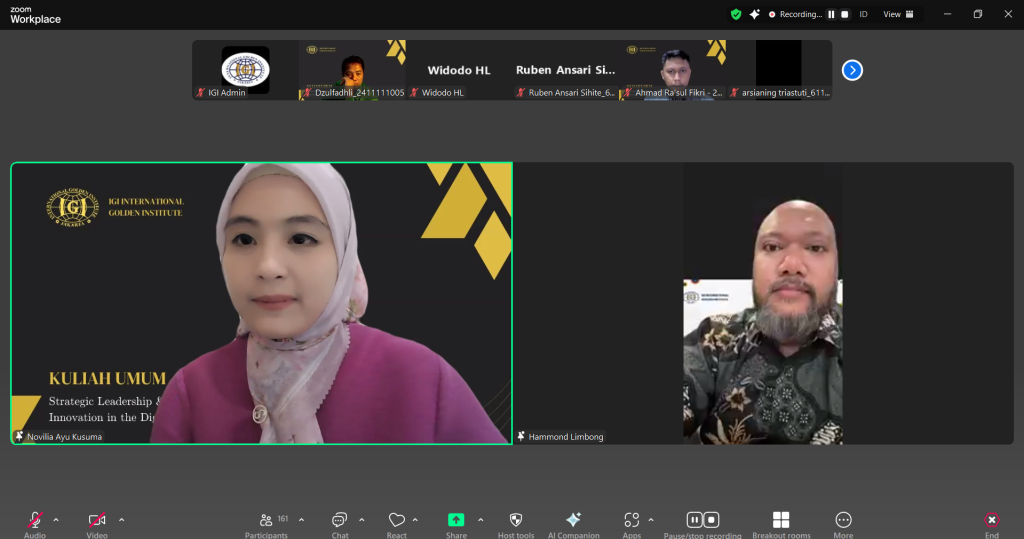1024x539 pixels.
Task: Click muted mic icon on IGI Admin
Action: (x=200, y=93)
